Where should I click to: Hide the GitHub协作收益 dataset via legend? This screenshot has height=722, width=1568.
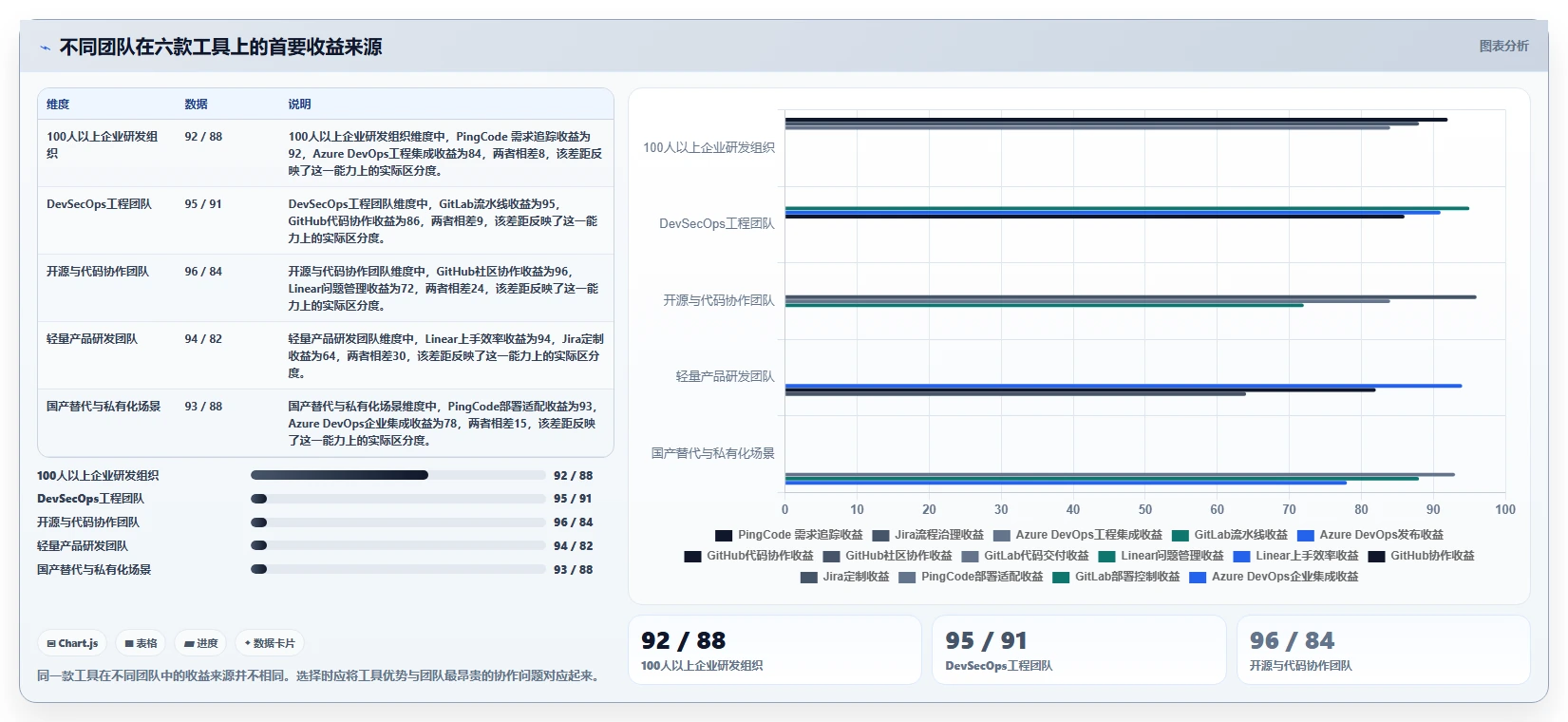coord(1422,556)
